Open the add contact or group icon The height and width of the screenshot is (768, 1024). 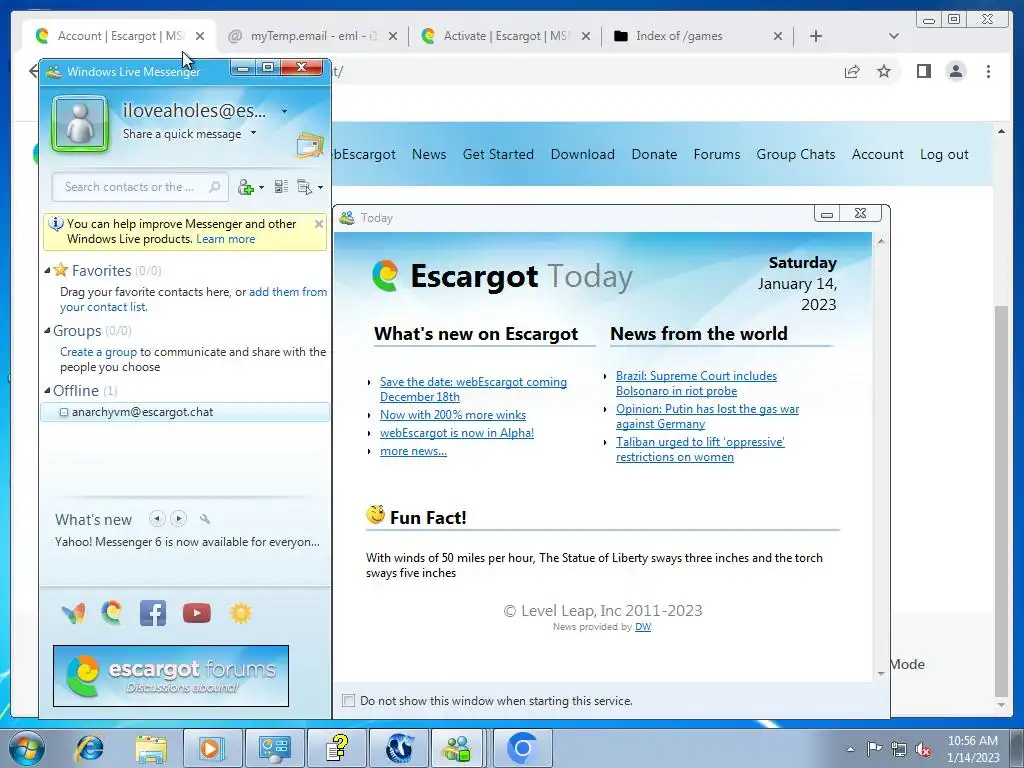coord(250,187)
